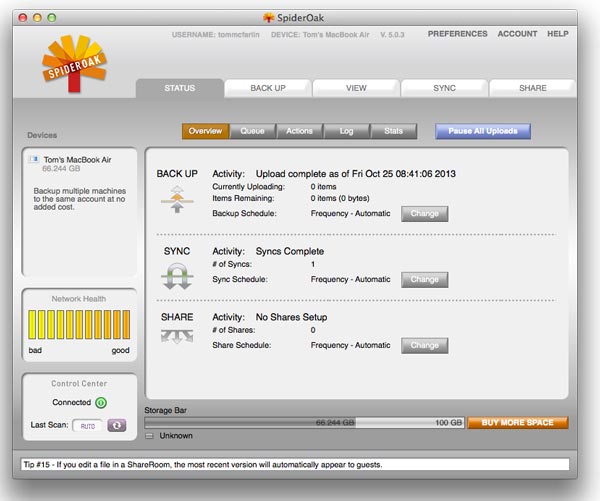The width and height of the screenshot is (600, 501).
Task: Click the DEVICE: Tom's MacBook Air label
Action: 320,35
